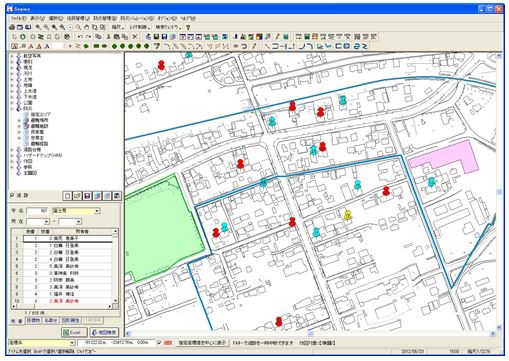
Task: Click the green circular refresh icon
Action: [23, 37]
